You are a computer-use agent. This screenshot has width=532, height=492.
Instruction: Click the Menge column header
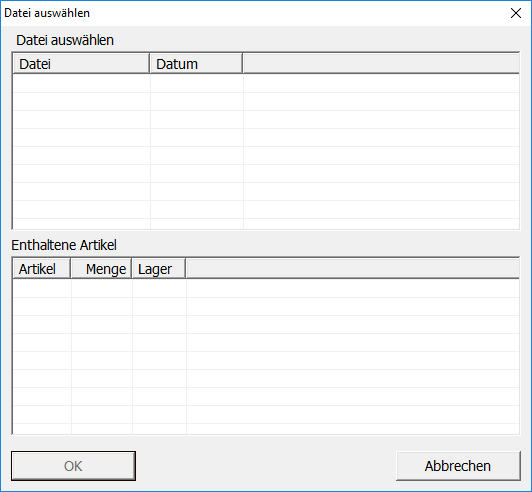tap(101, 269)
